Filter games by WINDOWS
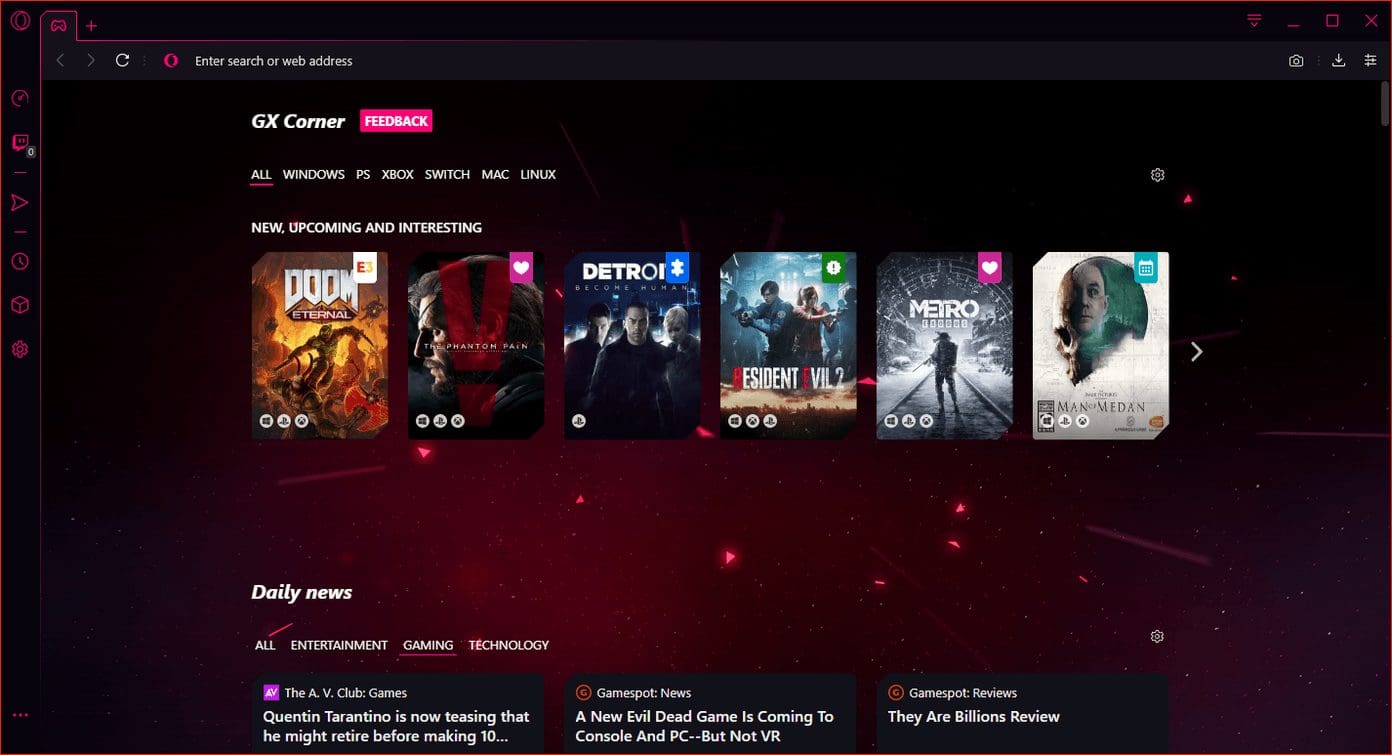 (314, 174)
